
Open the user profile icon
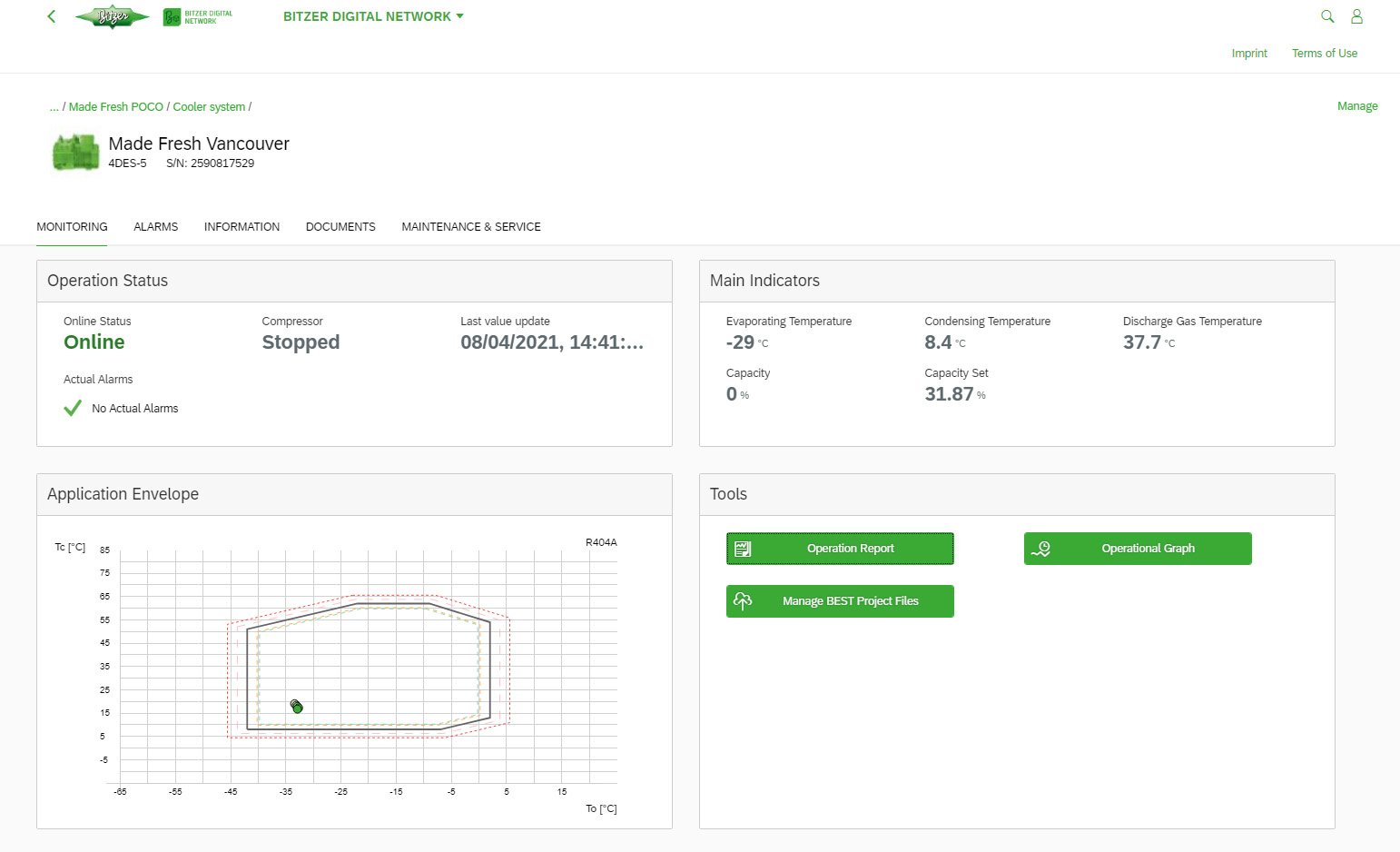pos(1356,16)
